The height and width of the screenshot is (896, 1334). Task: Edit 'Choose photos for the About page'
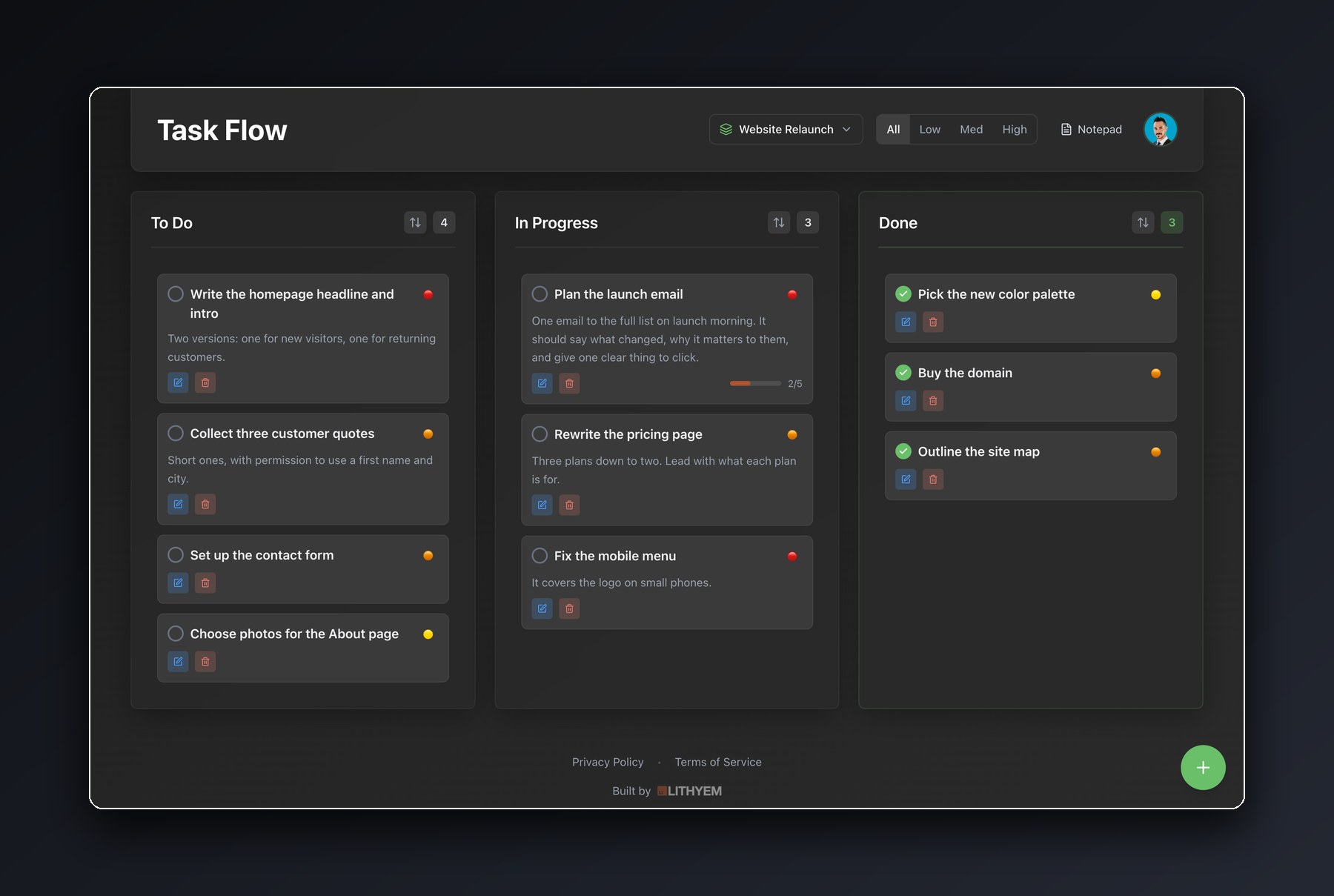pos(178,662)
